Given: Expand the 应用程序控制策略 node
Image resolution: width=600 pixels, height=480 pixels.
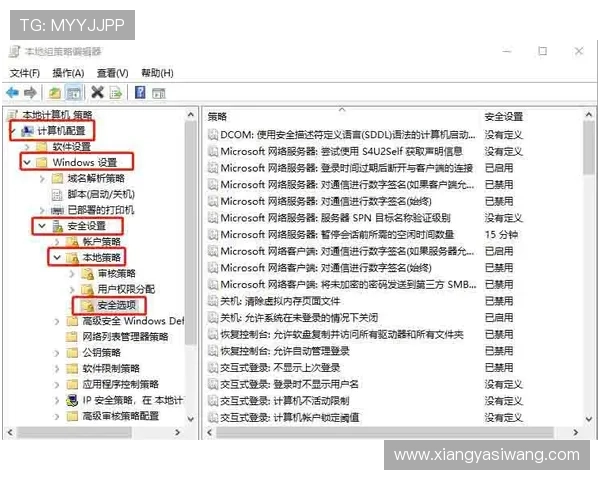Looking at the screenshot, I should [57, 384].
